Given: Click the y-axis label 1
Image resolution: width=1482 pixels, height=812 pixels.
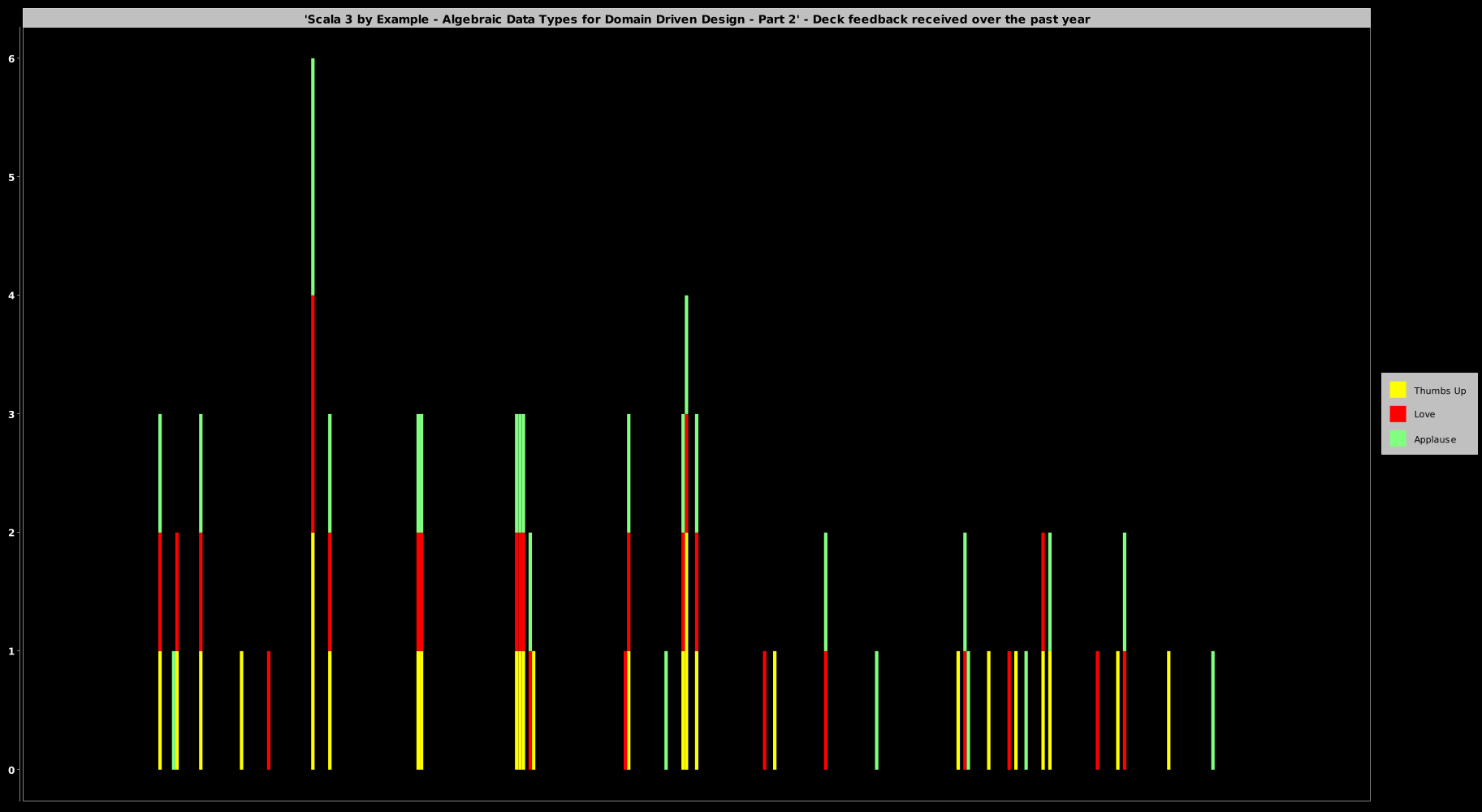Looking at the screenshot, I should [12, 651].
